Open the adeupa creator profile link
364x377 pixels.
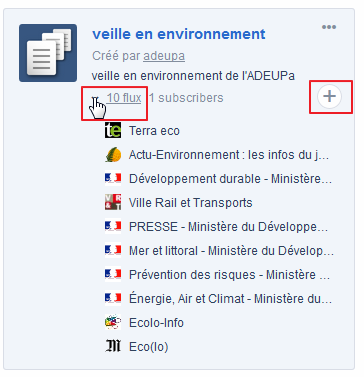[x=164, y=56]
